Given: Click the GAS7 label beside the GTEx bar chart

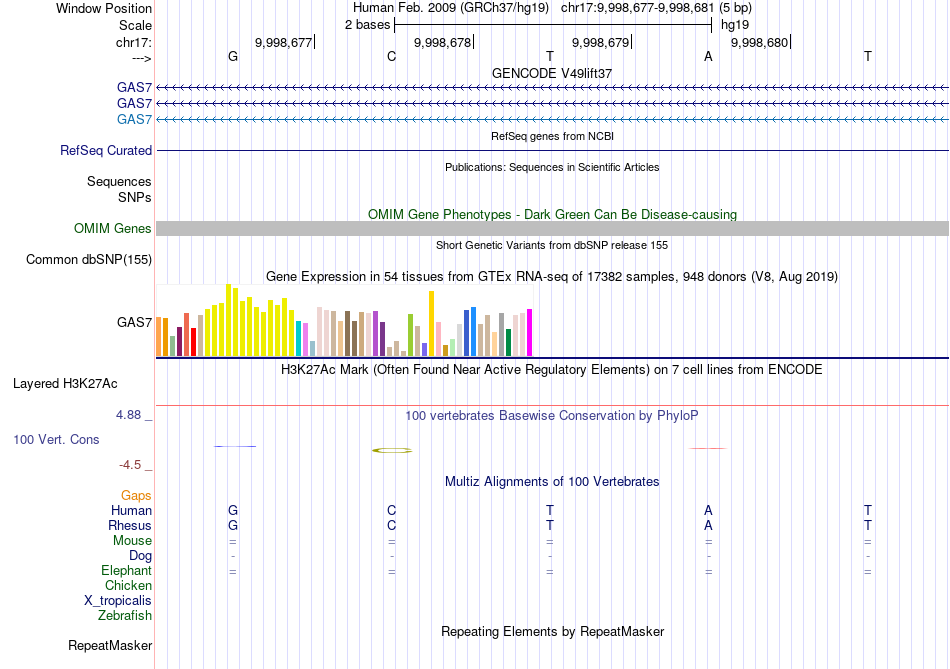Looking at the screenshot, I should pos(135,322).
